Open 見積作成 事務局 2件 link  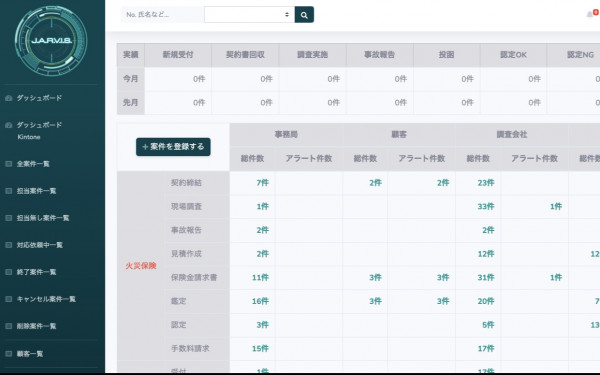pyautogui.click(x=262, y=254)
